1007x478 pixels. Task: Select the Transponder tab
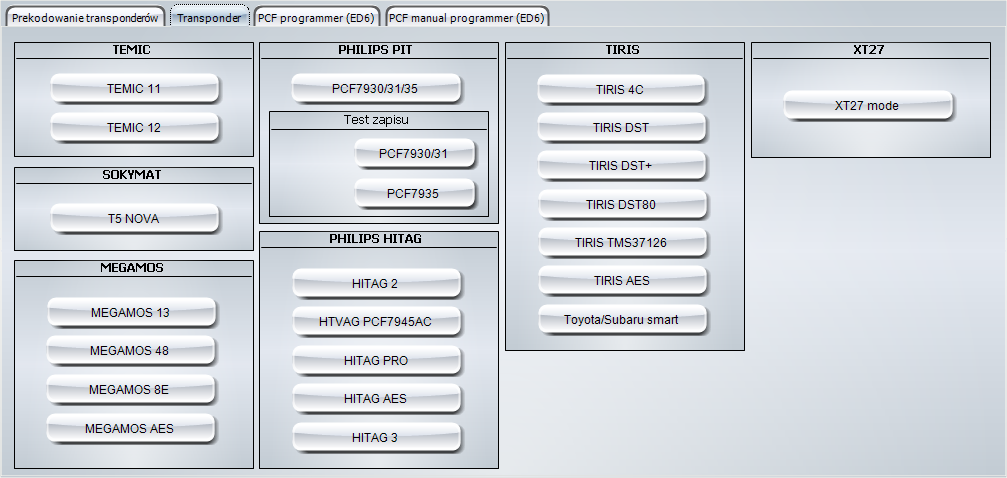pyautogui.click(x=209, y=17)
